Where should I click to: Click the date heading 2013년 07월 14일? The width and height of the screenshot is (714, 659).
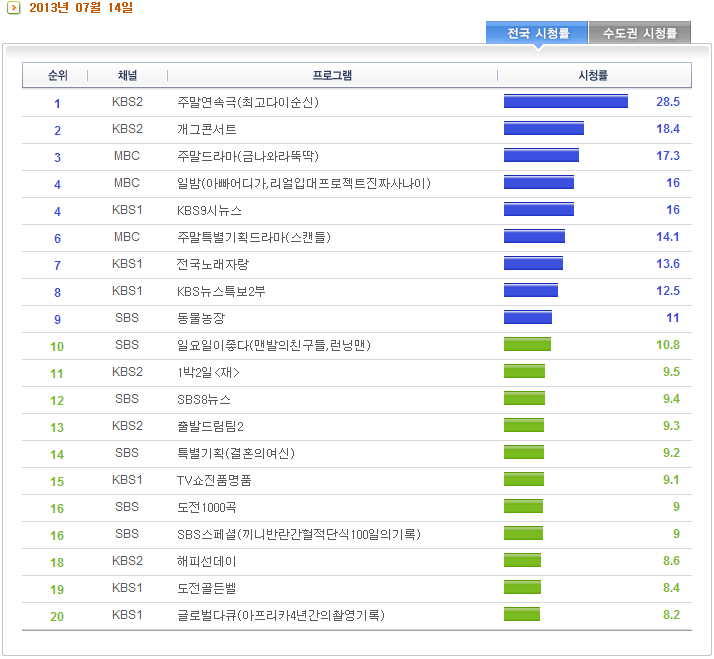(x=81, y=8)
